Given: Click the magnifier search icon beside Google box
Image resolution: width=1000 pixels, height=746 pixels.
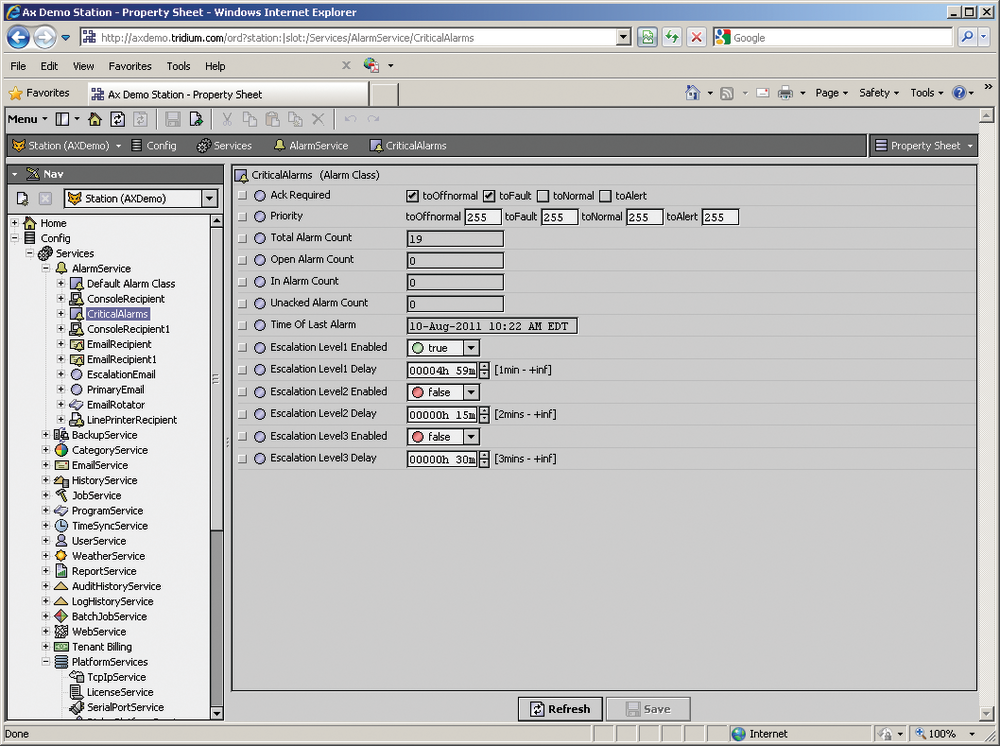Looking at the screenshot, I should point(968,38).
